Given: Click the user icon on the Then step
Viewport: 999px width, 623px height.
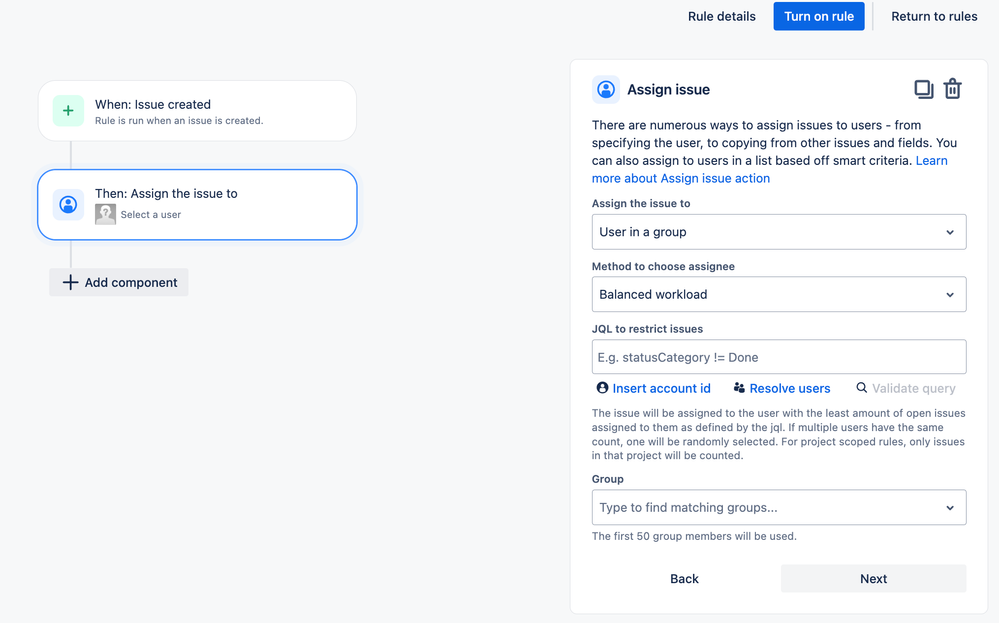Looking at the screenshot, I should tap(68, 204).
